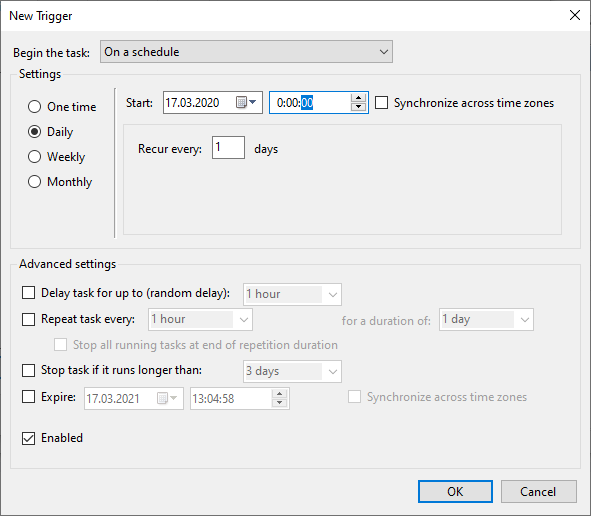The width and height of the screenshot is (591, 516).
Task: Check Delay task for up to (random delay)
Action: coord(28,292)
